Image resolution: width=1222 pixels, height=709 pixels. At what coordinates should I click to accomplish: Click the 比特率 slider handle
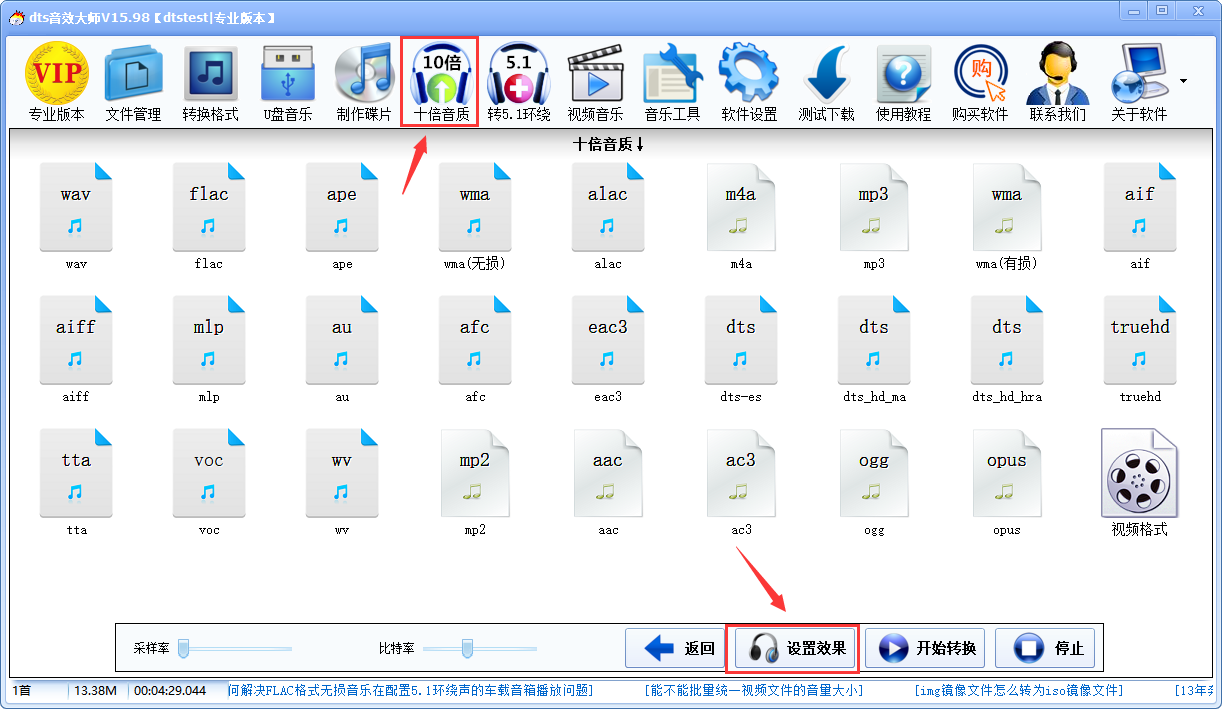(467, 649)
